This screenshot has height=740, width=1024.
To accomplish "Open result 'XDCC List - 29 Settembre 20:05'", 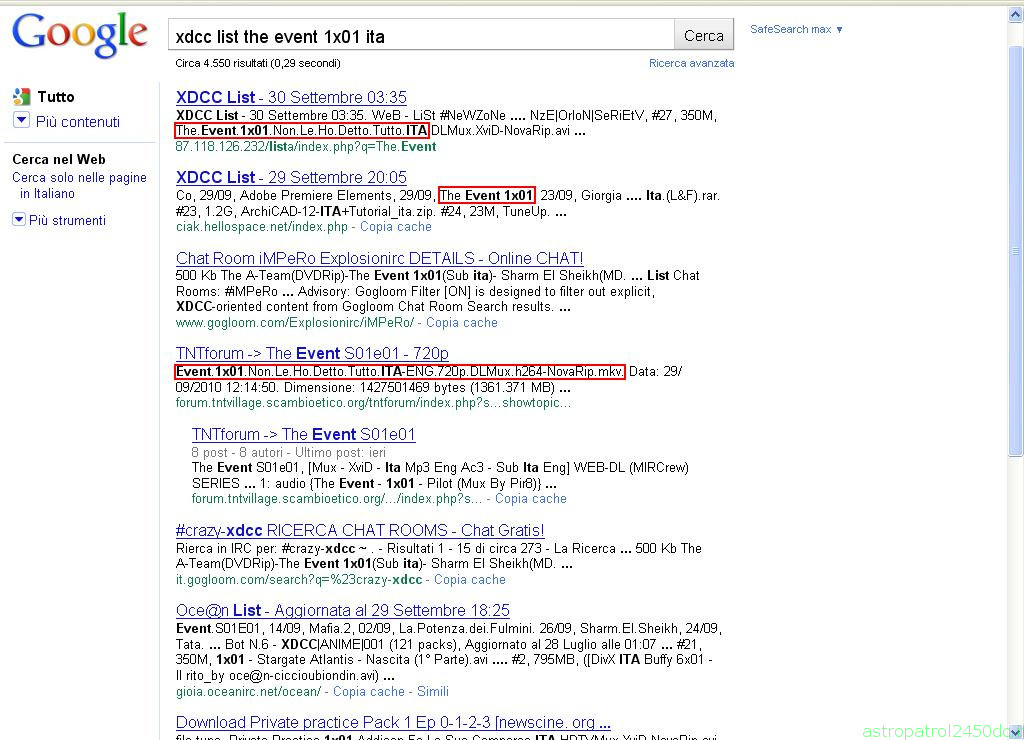I will pos(291,177).
